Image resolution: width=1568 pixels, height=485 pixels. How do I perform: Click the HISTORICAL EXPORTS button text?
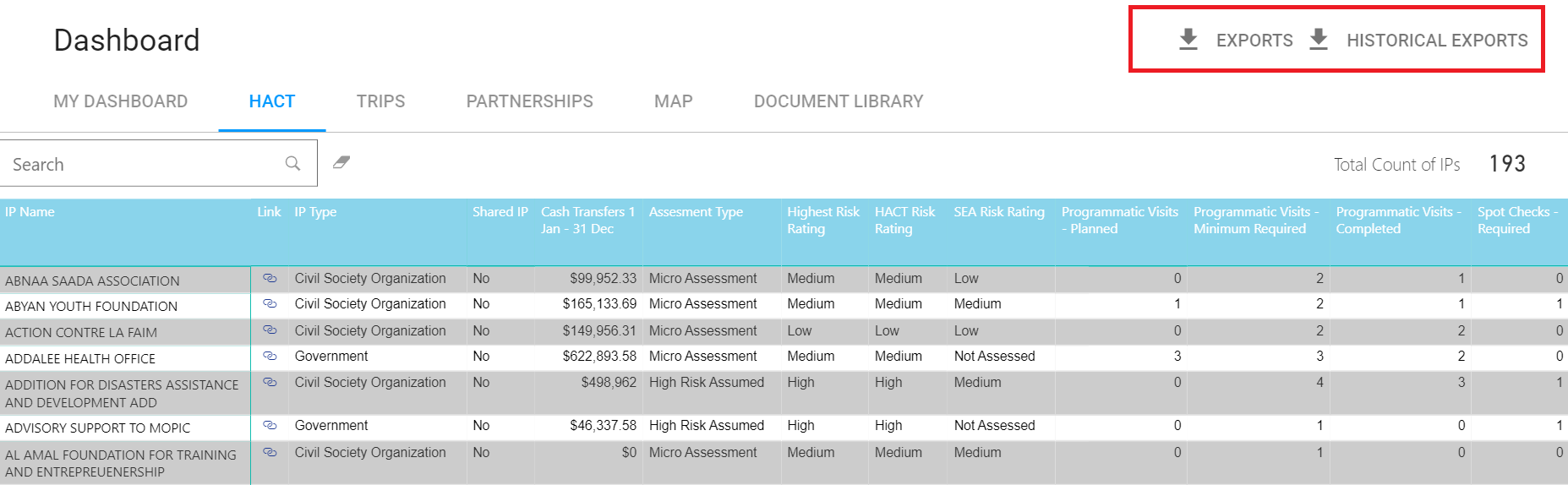[x=1437, y=41]
